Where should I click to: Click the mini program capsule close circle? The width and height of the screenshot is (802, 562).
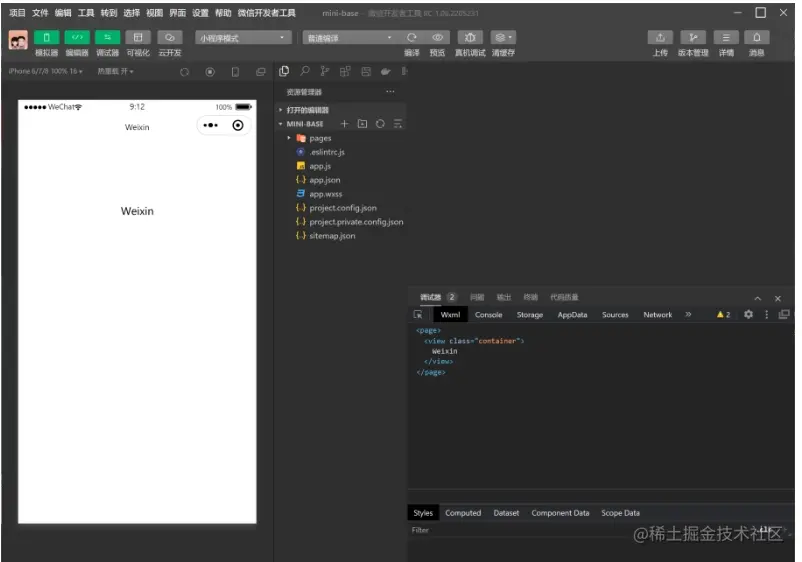[x=238, y=125]
